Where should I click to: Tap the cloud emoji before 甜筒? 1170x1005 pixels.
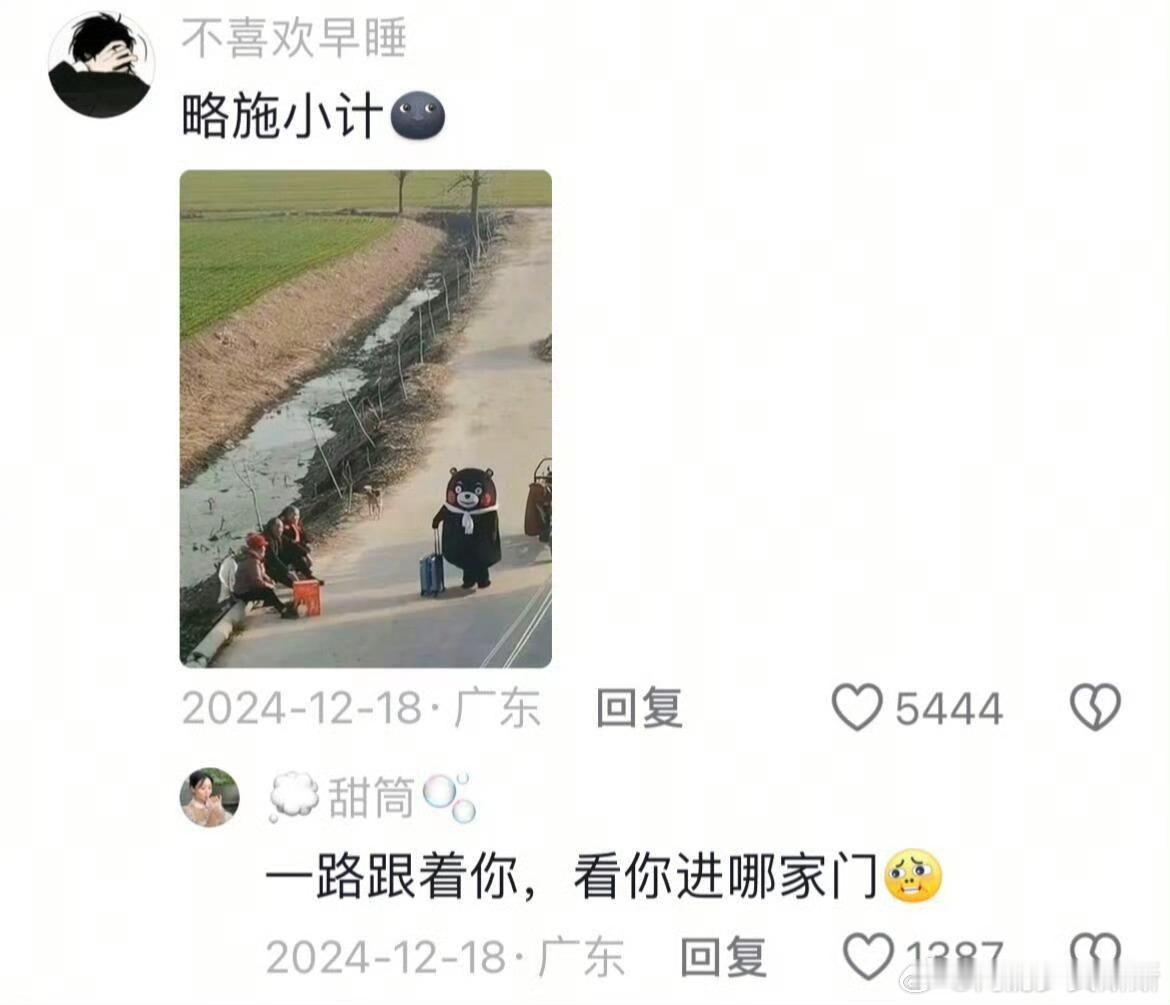[x=294, y=798]
